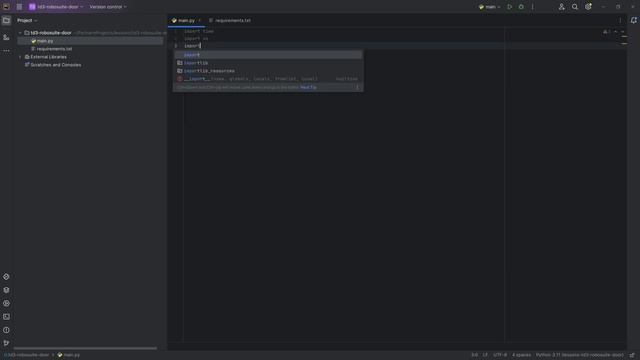Expand External Libraries node

20,57
